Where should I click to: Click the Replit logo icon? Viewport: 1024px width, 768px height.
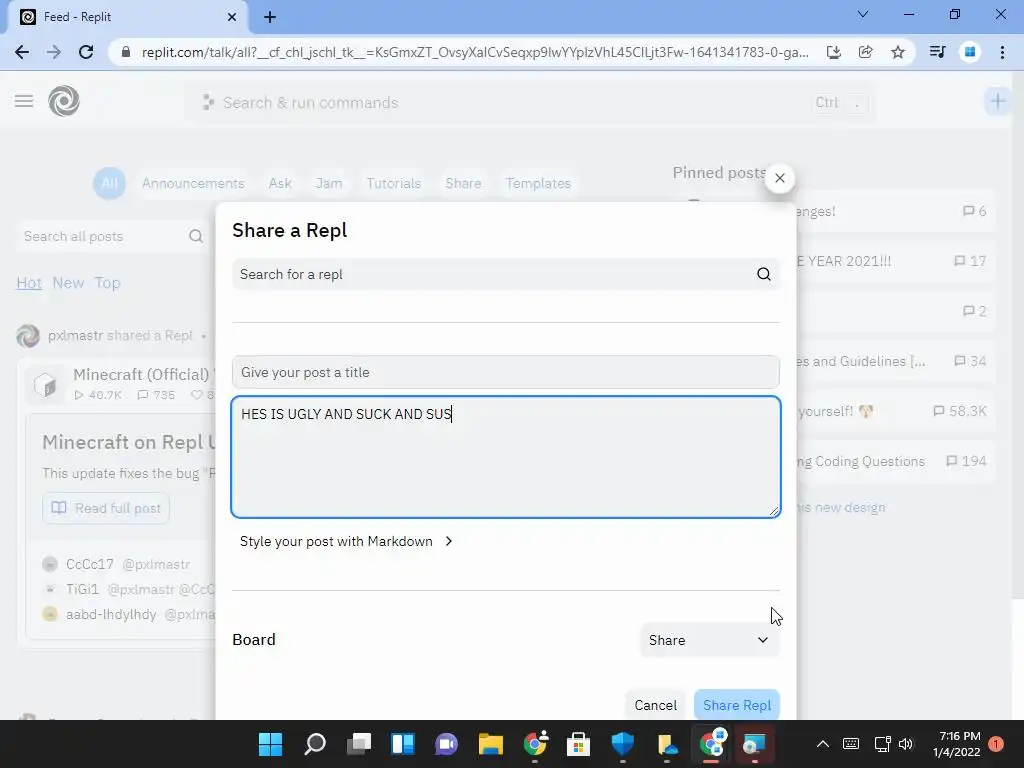click(x=64, y=101)
